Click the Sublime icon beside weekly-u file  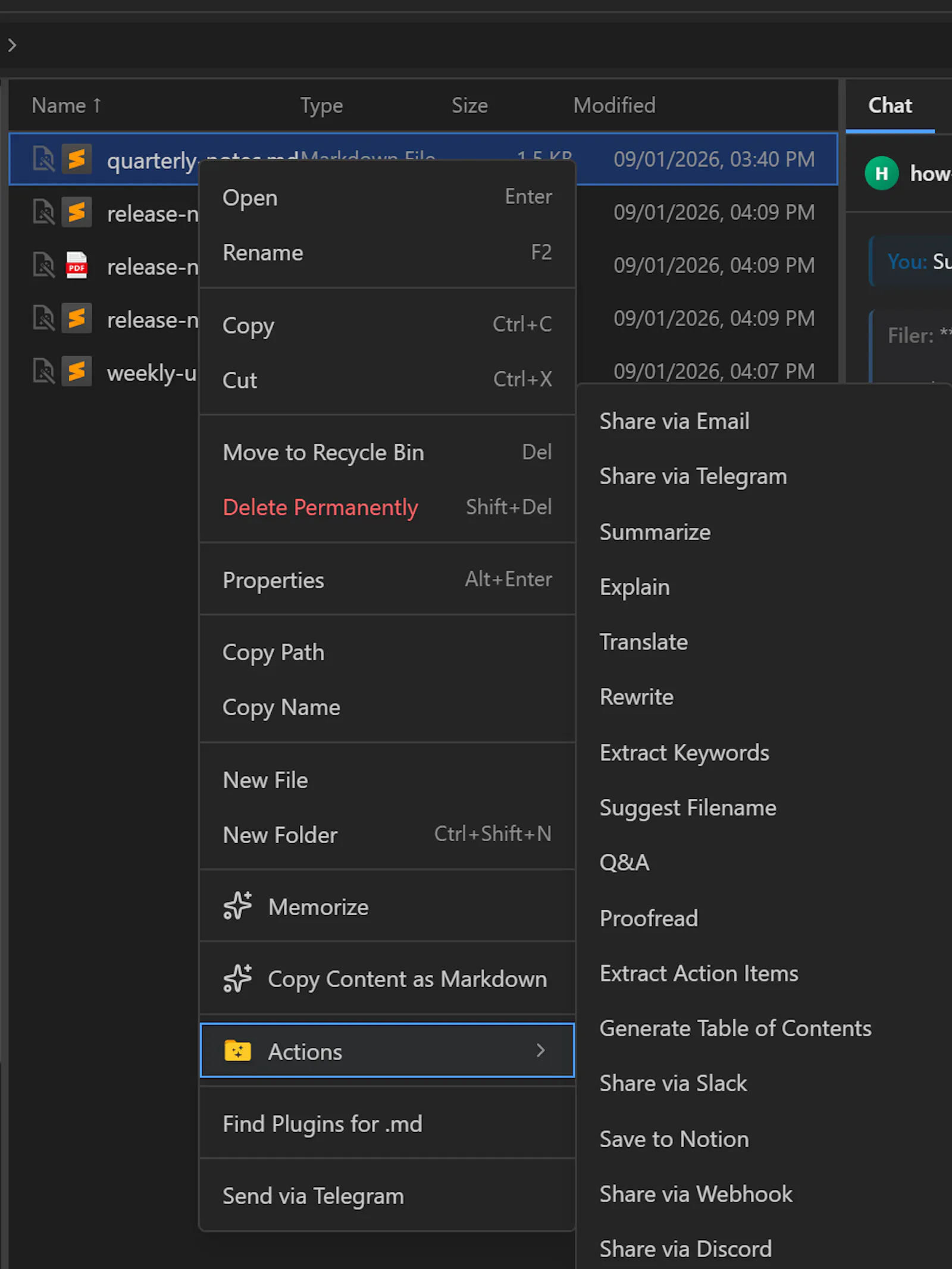click(x=77, y=371)
